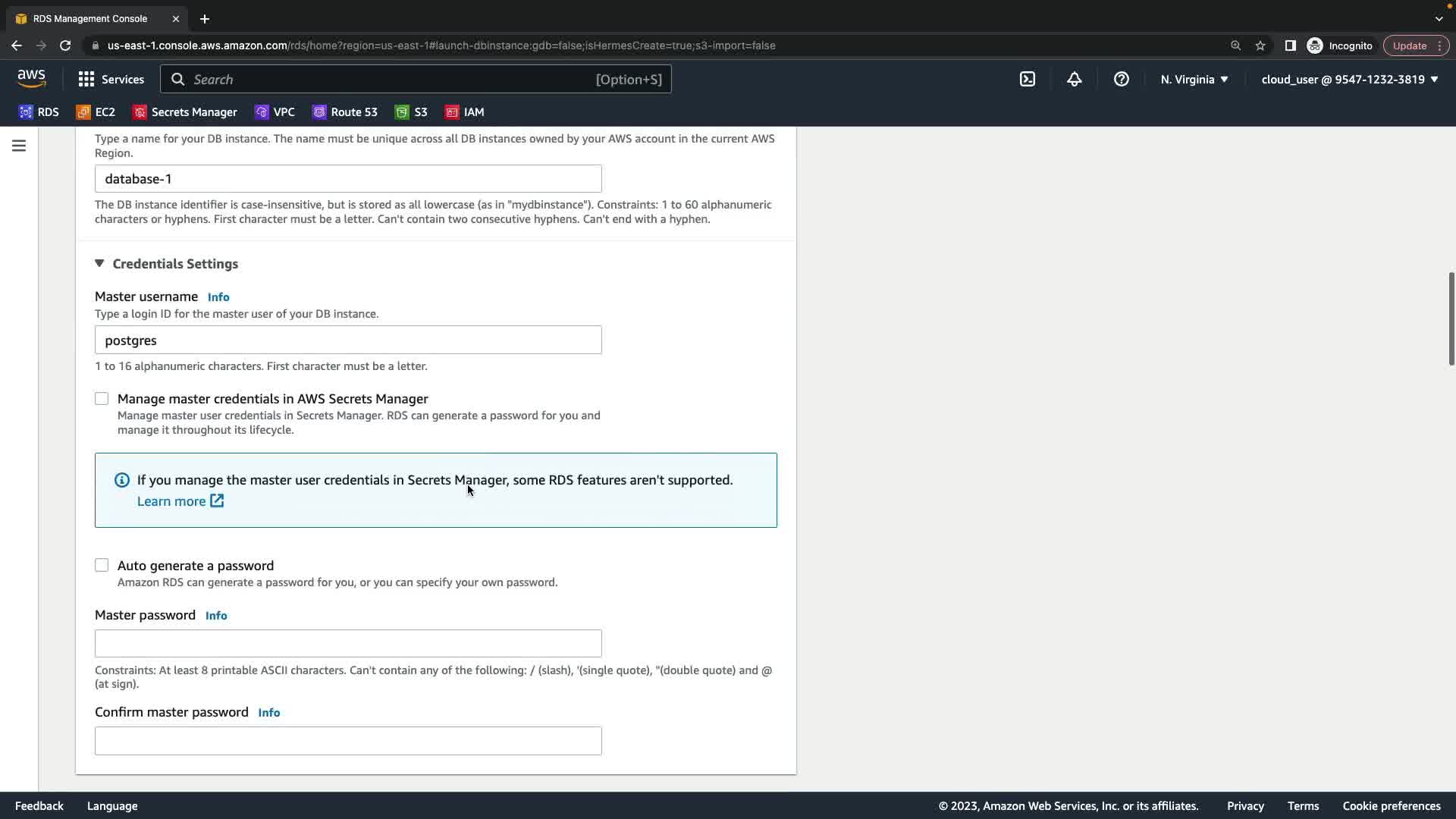Enable Manage master credentials in Secrets Manager

coord(102,399)
